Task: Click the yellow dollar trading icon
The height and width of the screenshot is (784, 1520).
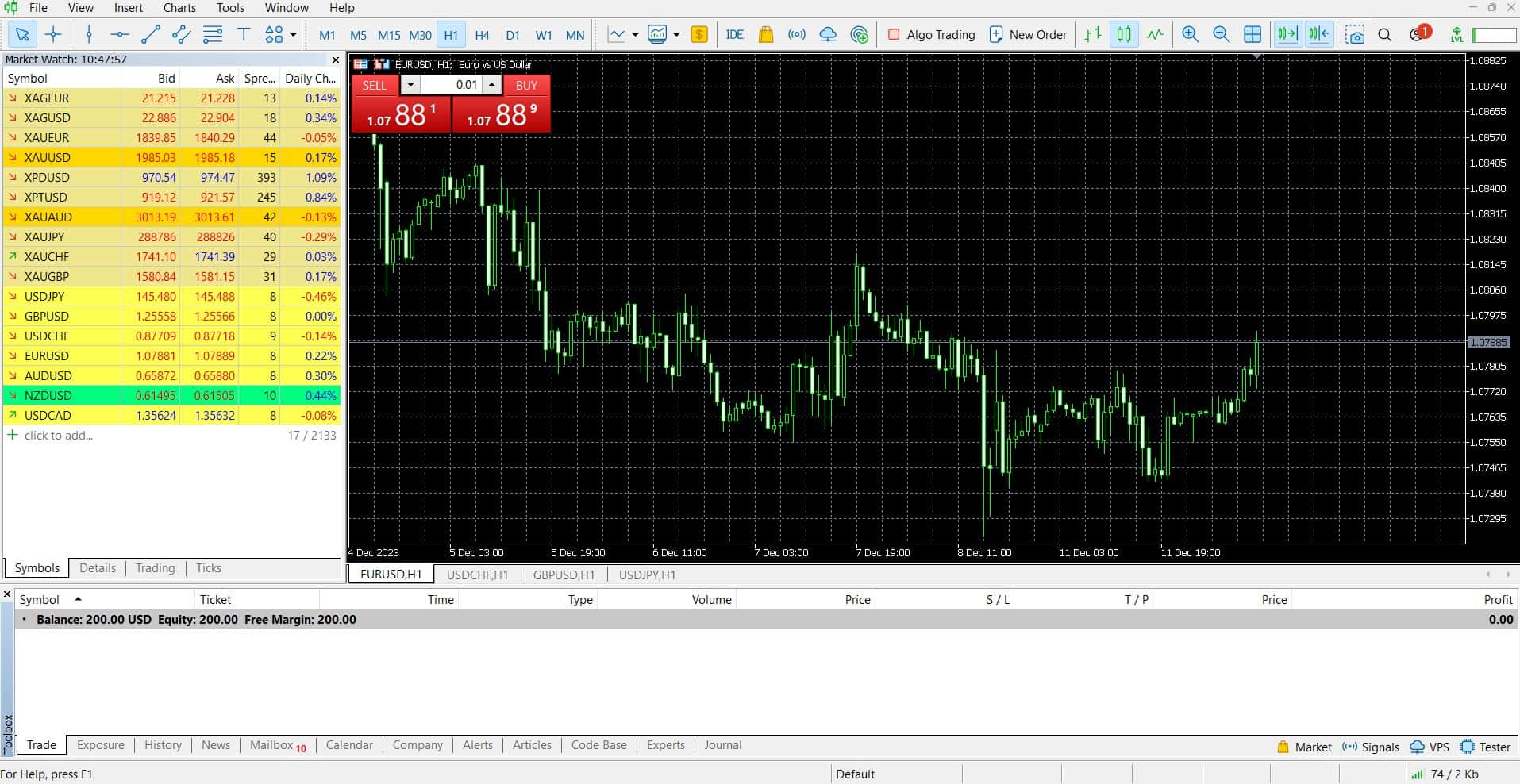Action: [699, 34]
